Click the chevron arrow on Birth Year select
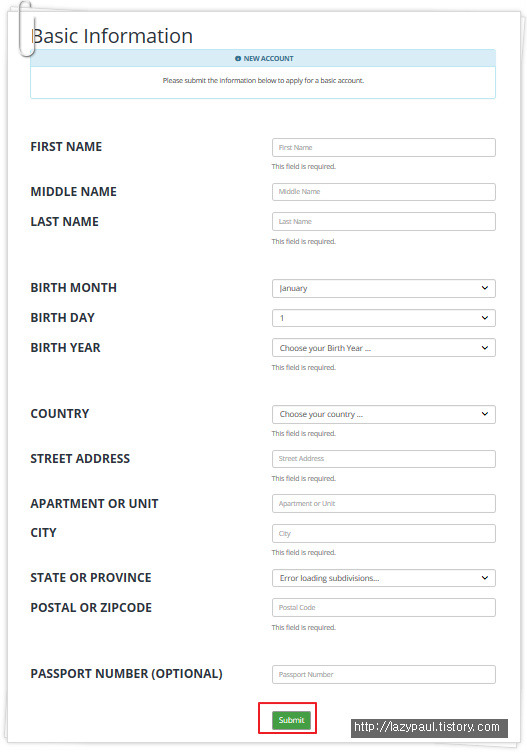 (485, 348)
